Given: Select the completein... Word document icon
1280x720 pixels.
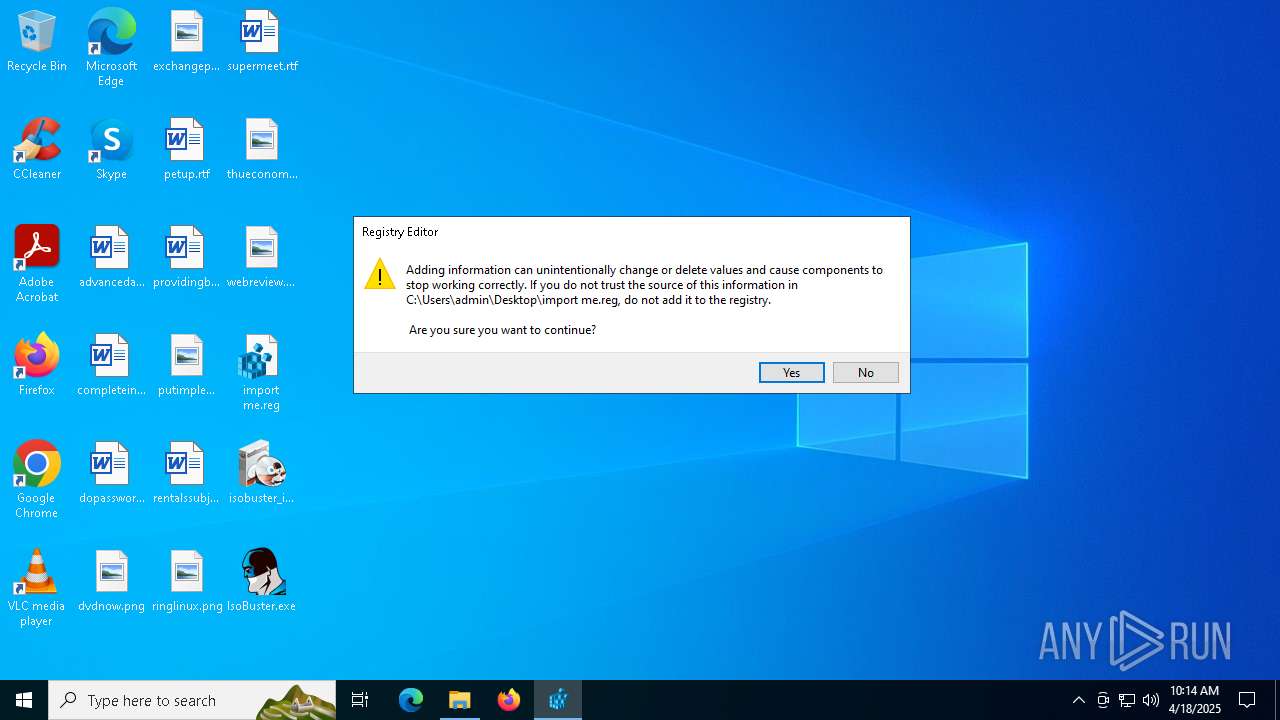Looking at the screenshot, I should click(111, 365).
